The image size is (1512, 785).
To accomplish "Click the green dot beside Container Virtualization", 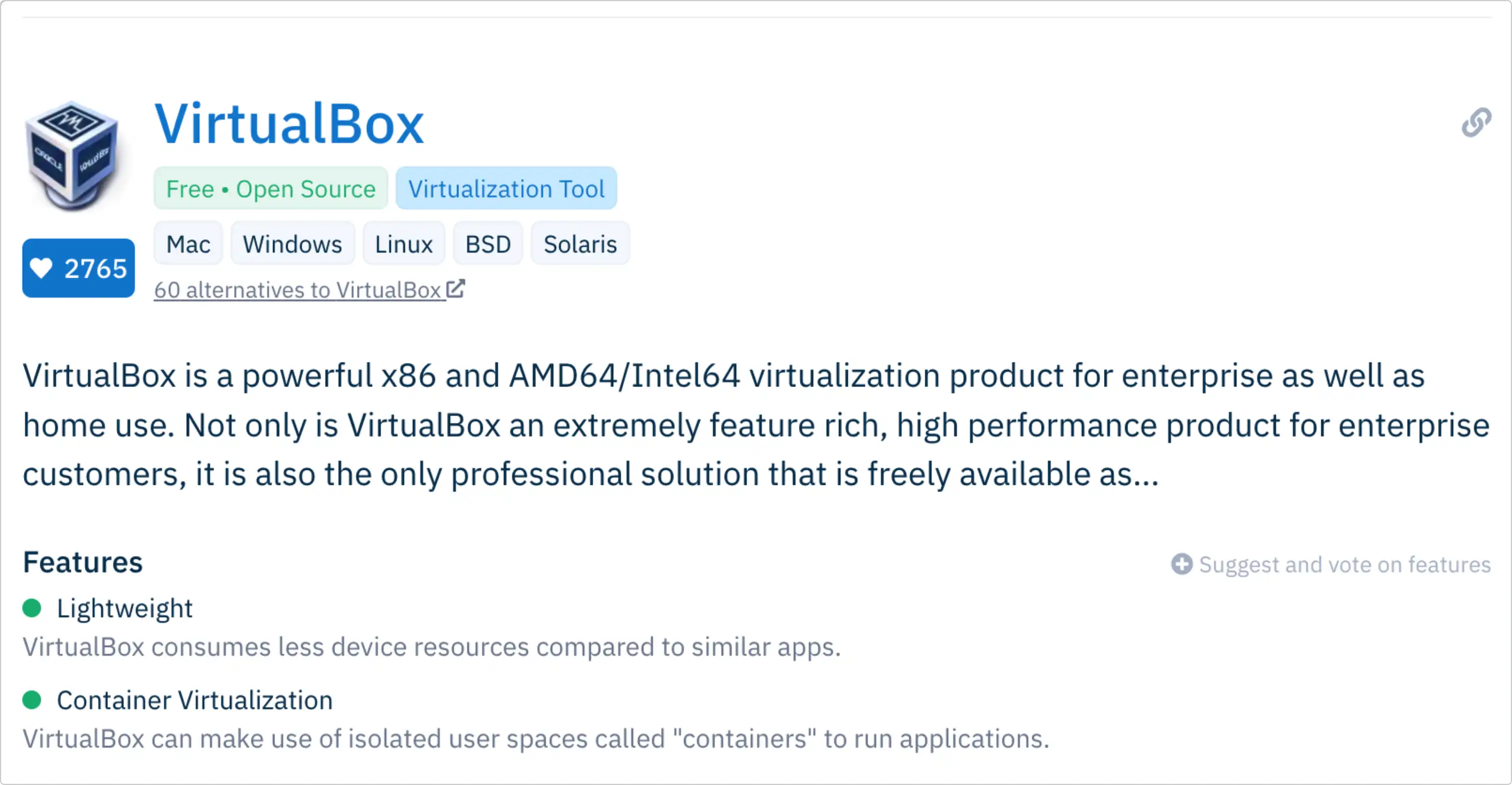I will (x=31, y=700).
